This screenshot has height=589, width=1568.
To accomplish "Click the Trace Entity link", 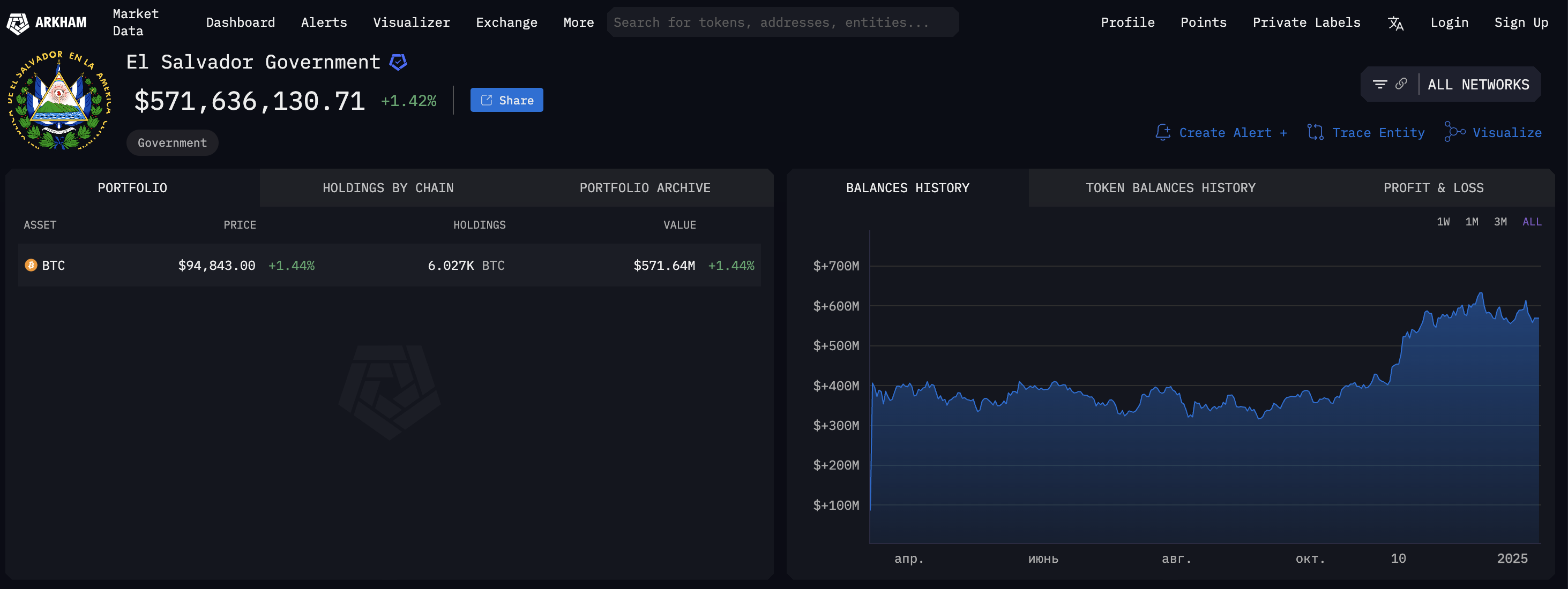I will (x=1366, y=133).
